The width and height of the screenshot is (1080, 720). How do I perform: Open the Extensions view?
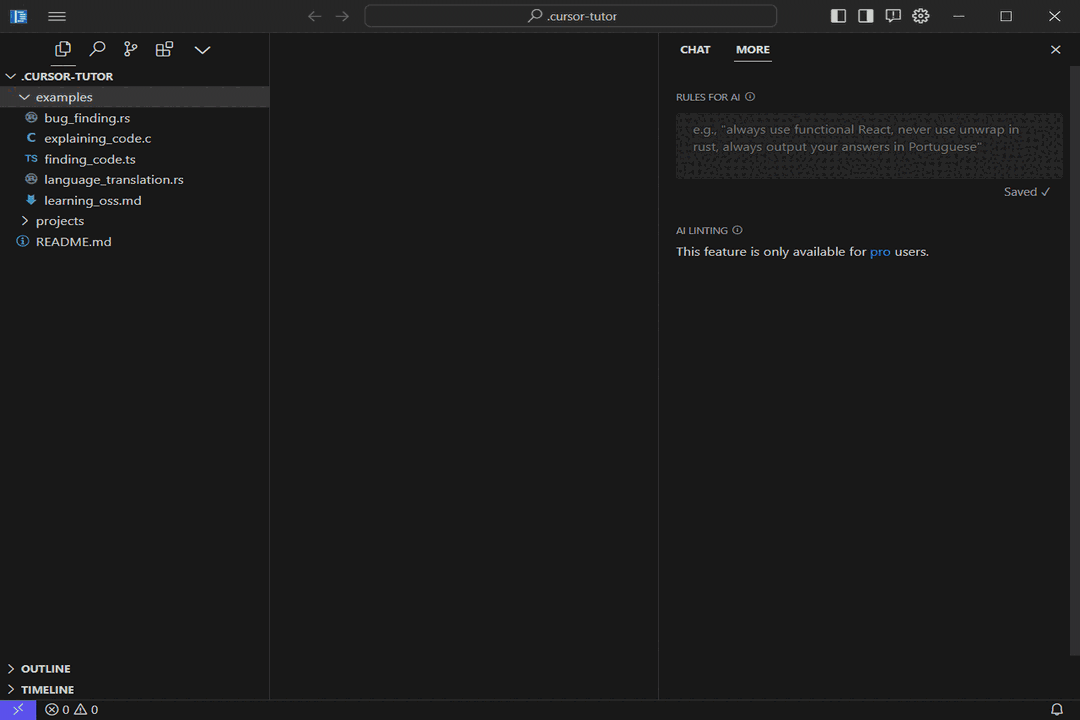[x=164, y=48]
